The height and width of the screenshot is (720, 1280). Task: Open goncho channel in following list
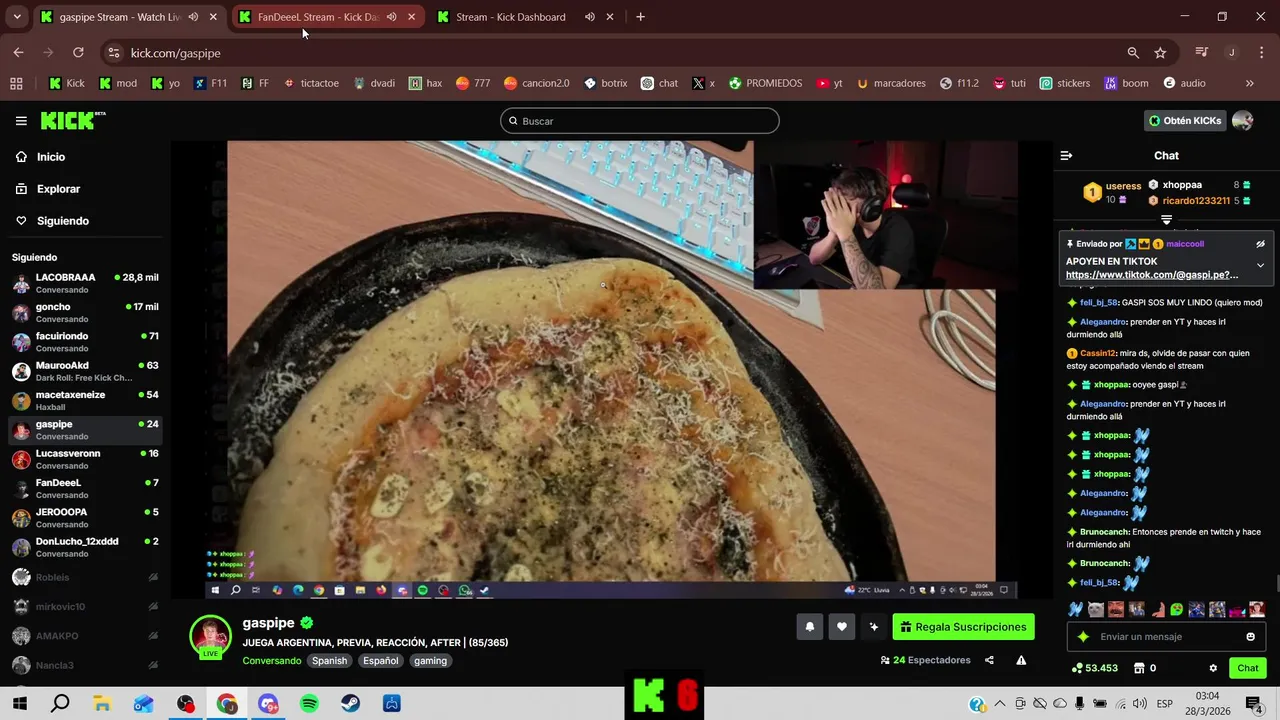pyautogui.click(x=84, y=312)
